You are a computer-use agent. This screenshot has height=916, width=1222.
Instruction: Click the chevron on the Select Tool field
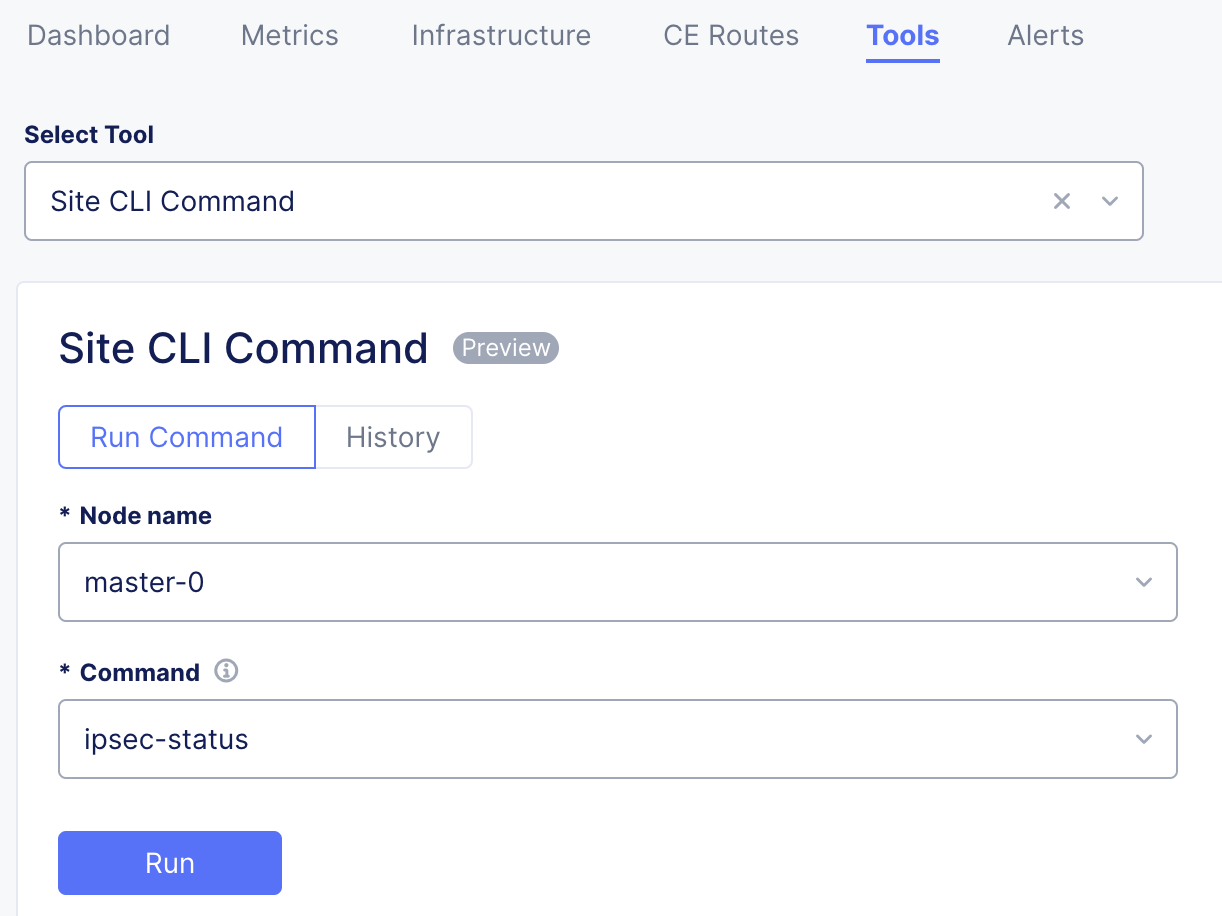1110,201
